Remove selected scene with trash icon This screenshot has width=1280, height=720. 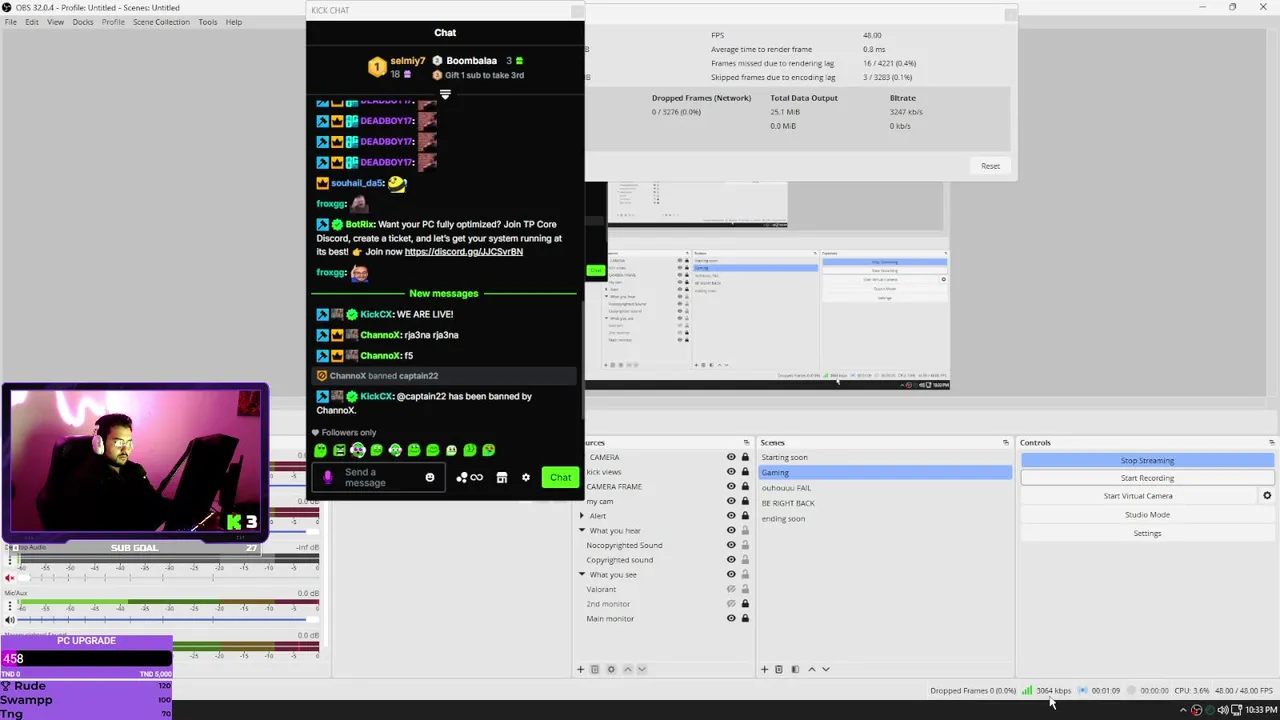pos(778,669)
